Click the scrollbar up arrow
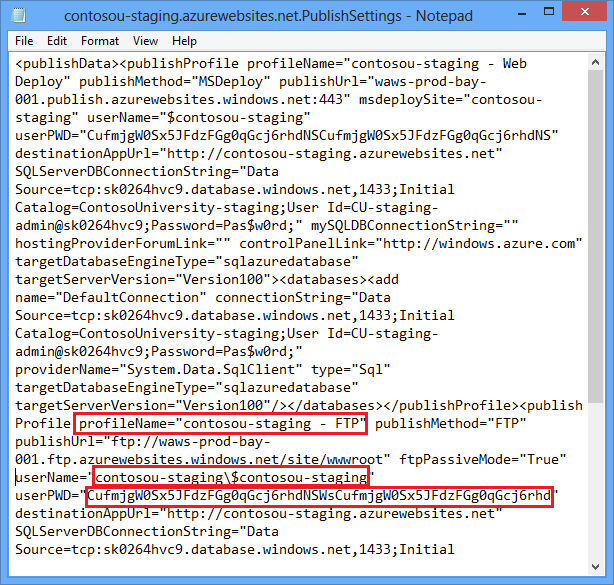 (596, 62)
